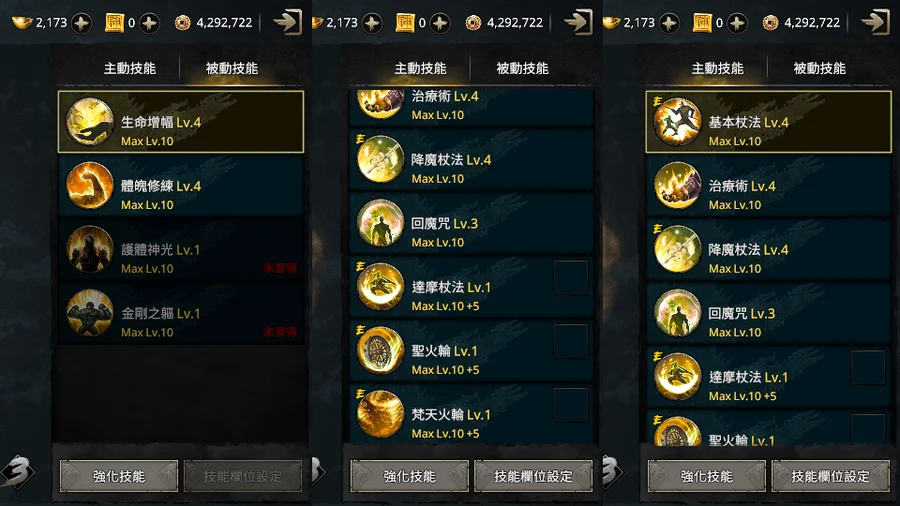900x506 pixels.
Task: Tap the unlearned 金剛之軀 skill icon
Action: (x=90, y=313)
